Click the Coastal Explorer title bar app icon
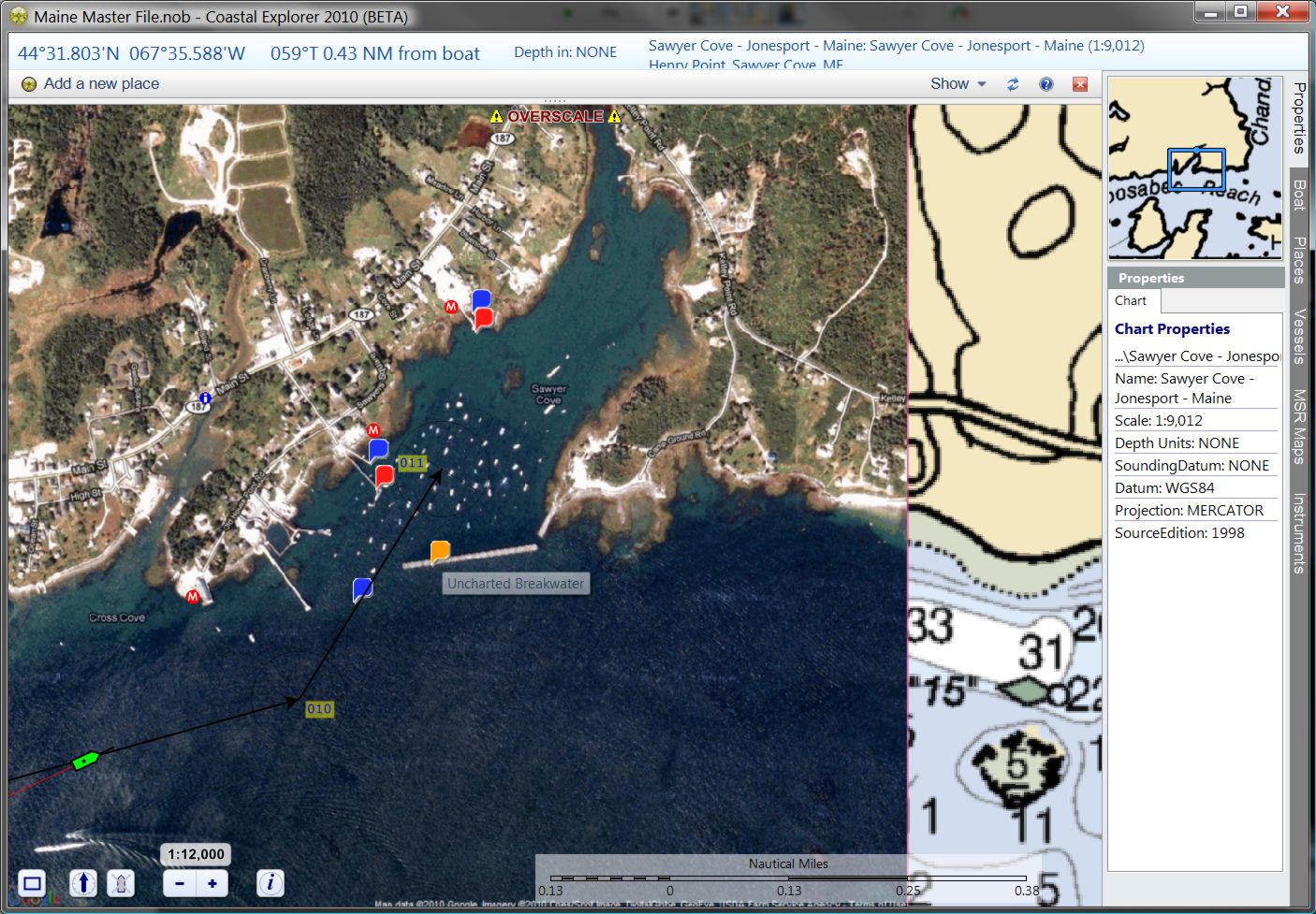The image size is (1316, 914). pos(19,17)
